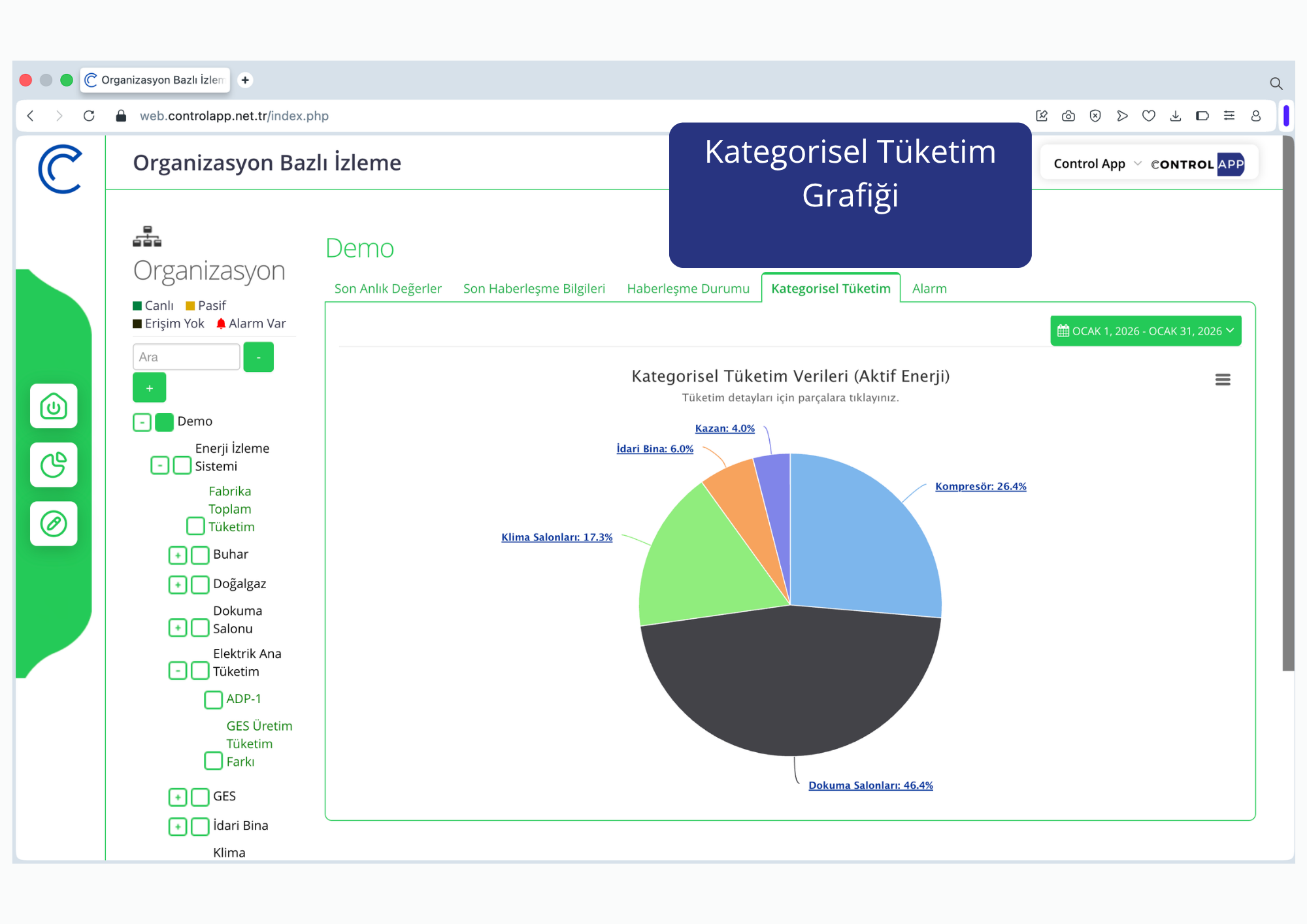This screenshot has height=924, width=1307.
Task: Click the green plus expand-all button
Action: 149,388
